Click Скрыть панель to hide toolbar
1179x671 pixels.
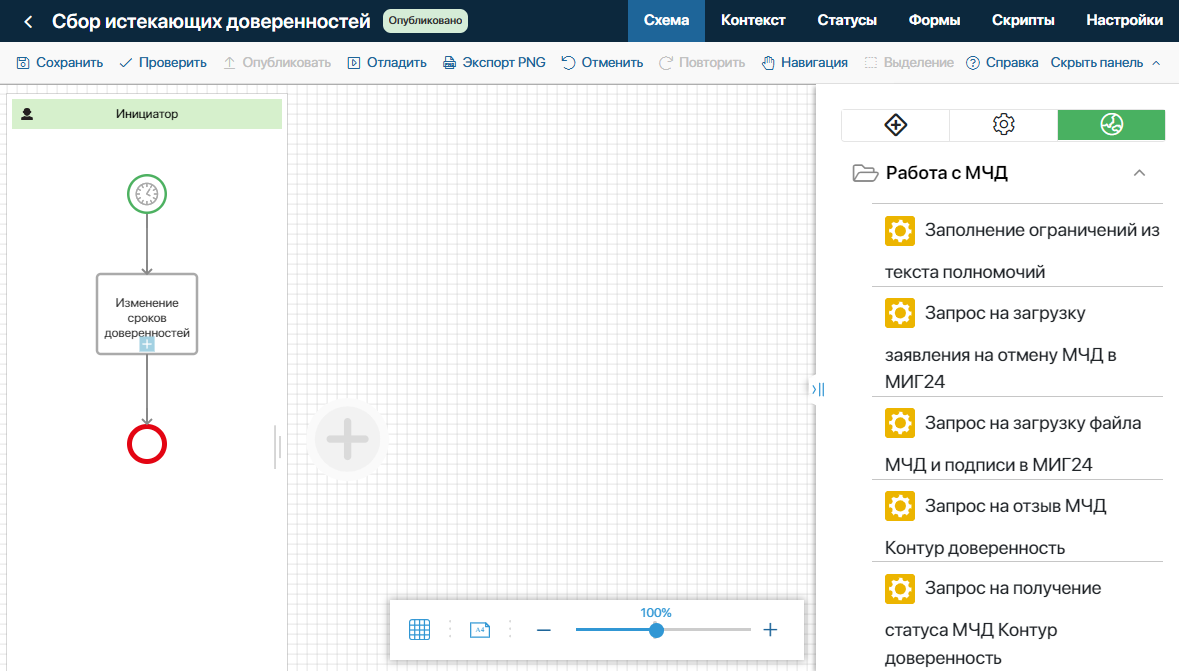[x=1105, y=63]
